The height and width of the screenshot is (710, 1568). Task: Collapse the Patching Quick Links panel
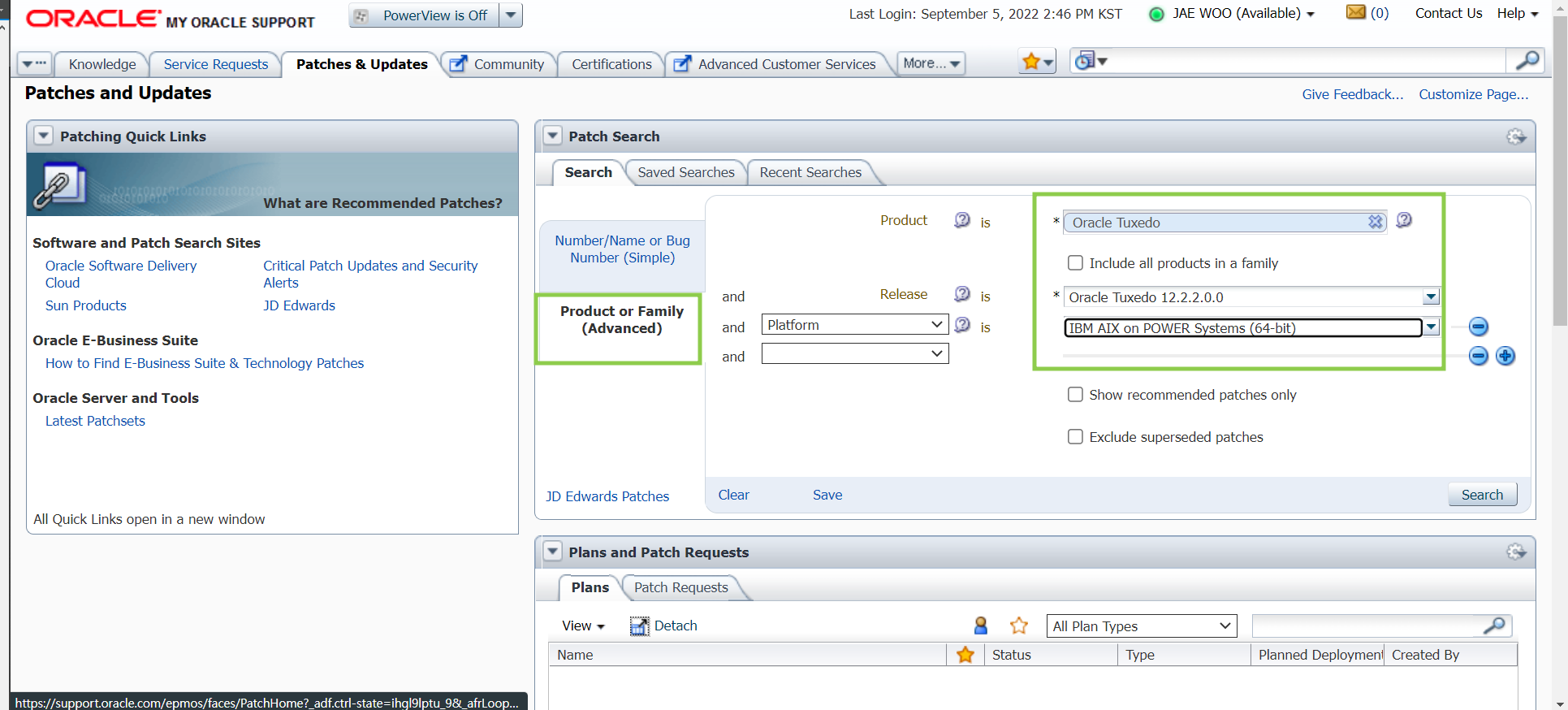click(43, 136)
